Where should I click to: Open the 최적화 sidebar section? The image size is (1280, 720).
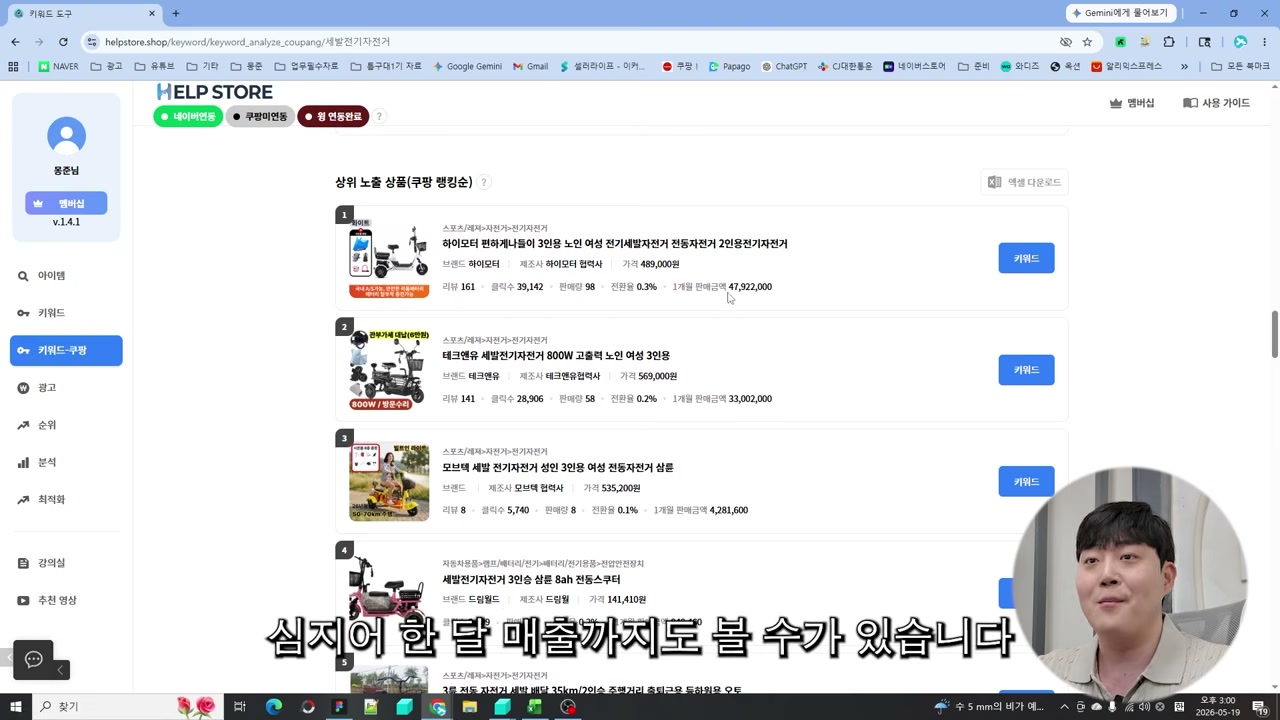tap(66, 499)
